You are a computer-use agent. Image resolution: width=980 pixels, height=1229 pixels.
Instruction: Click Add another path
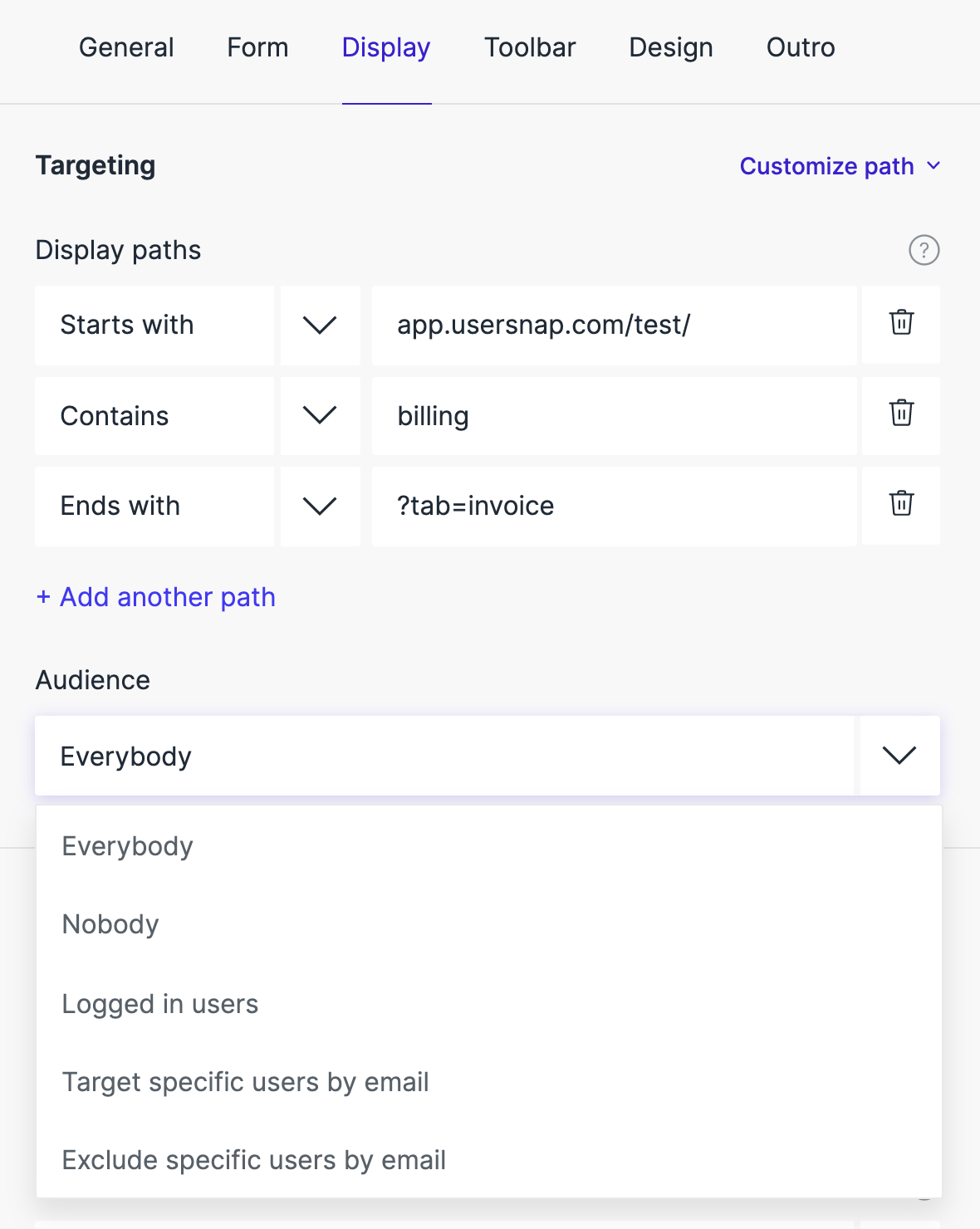click(x=155, y=596)
